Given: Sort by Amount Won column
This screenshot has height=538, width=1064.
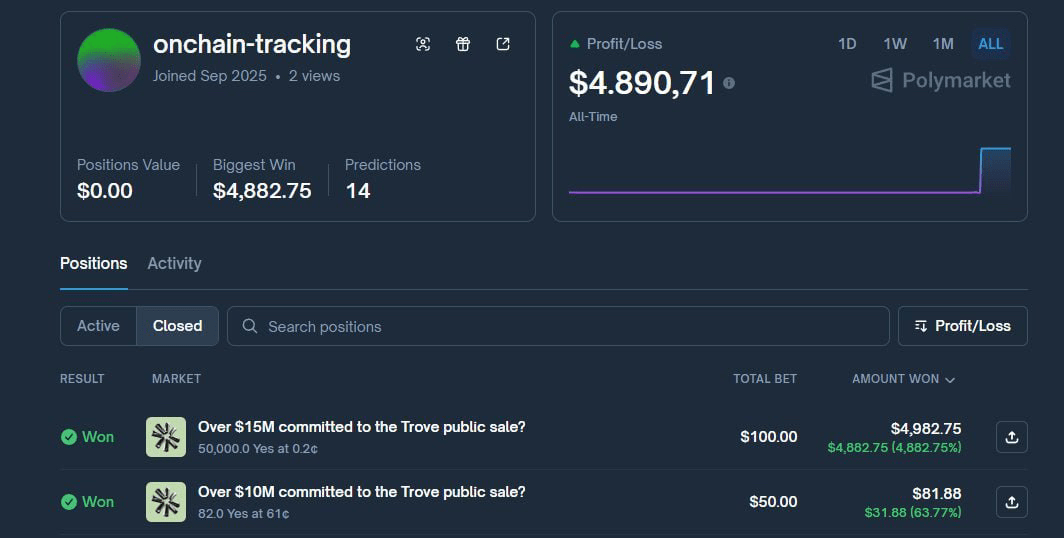Looking at the screenshot, I should [x=903, y=379].
